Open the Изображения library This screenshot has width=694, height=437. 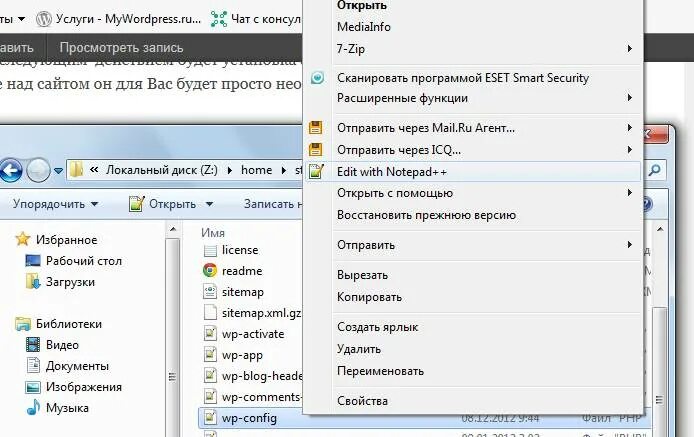click(84, 387)
